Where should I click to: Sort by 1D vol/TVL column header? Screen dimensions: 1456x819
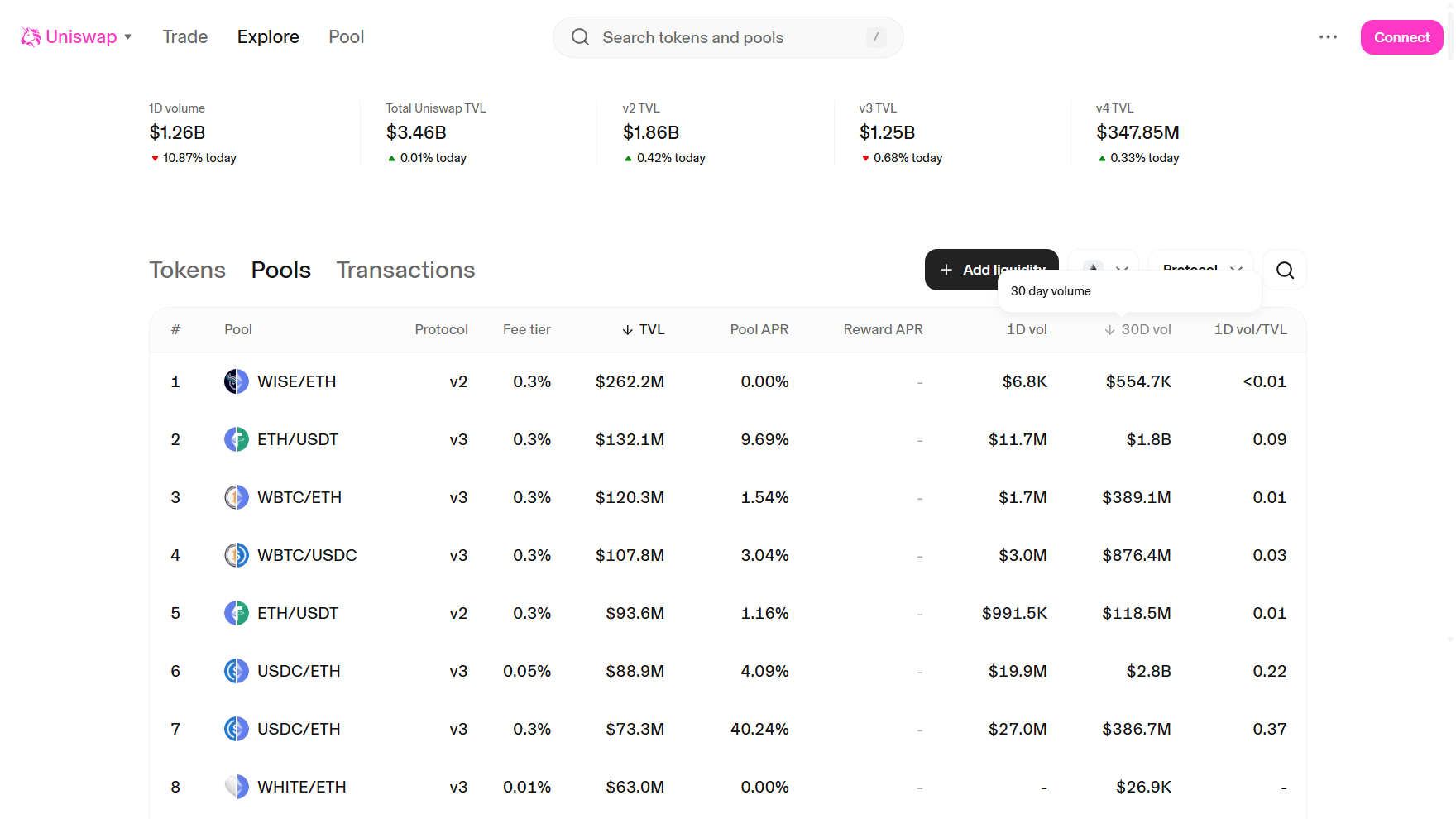1250,329
